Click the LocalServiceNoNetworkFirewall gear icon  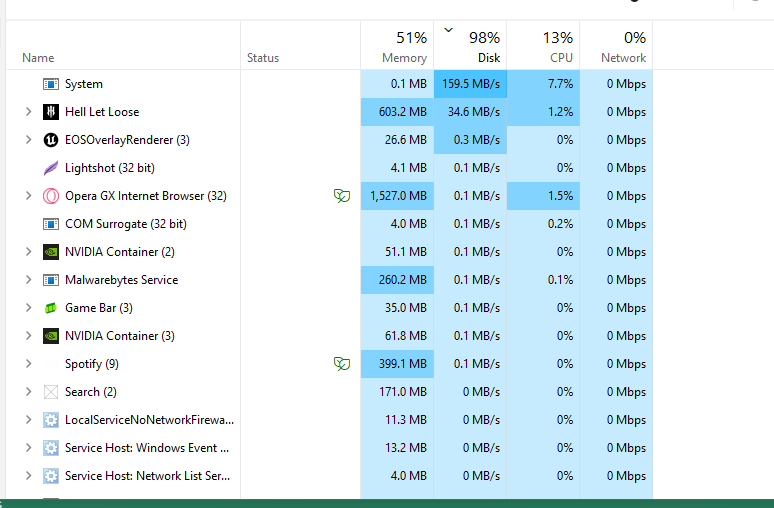point(51,420)
